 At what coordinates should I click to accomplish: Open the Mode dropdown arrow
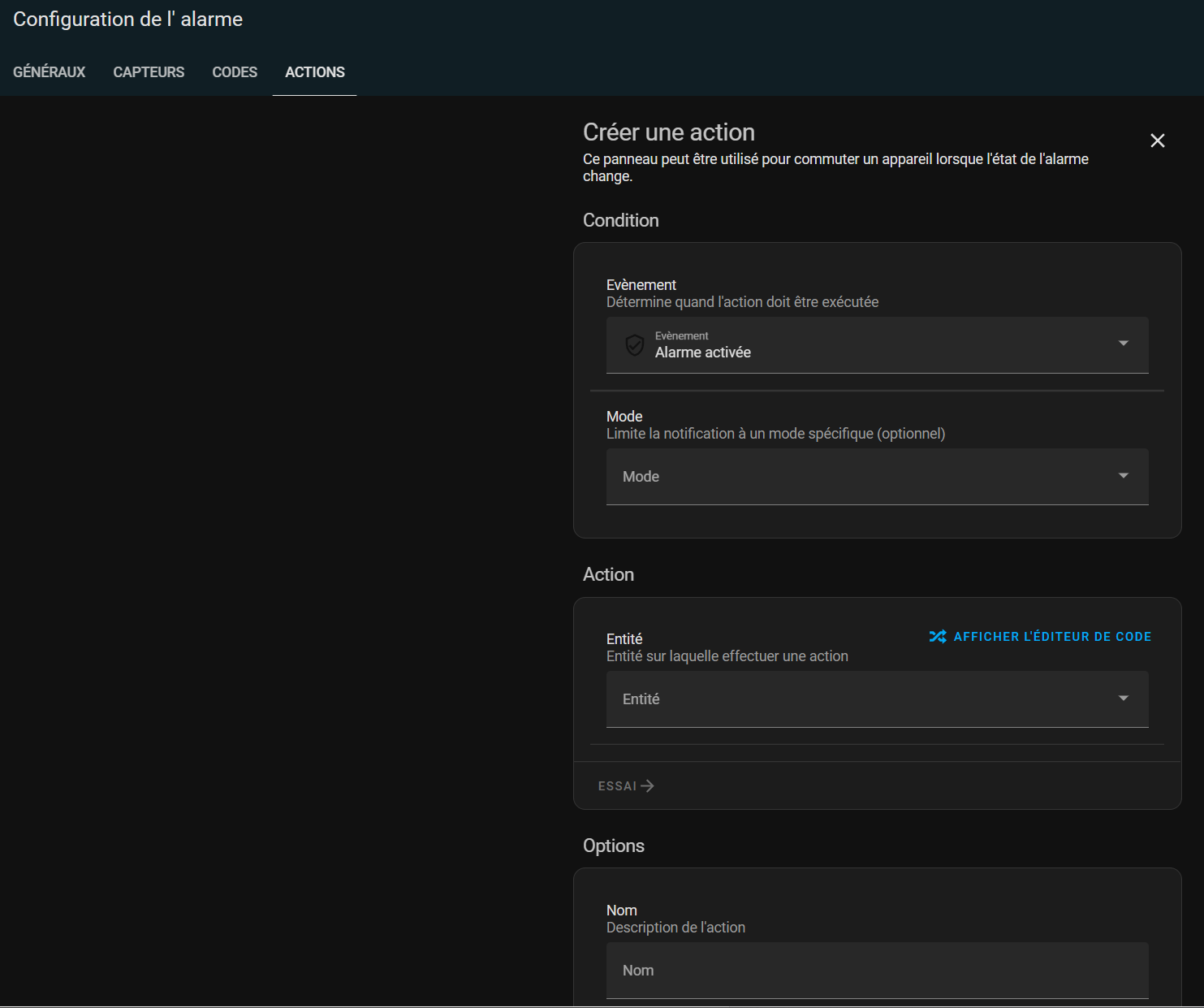pos(1123,476)
